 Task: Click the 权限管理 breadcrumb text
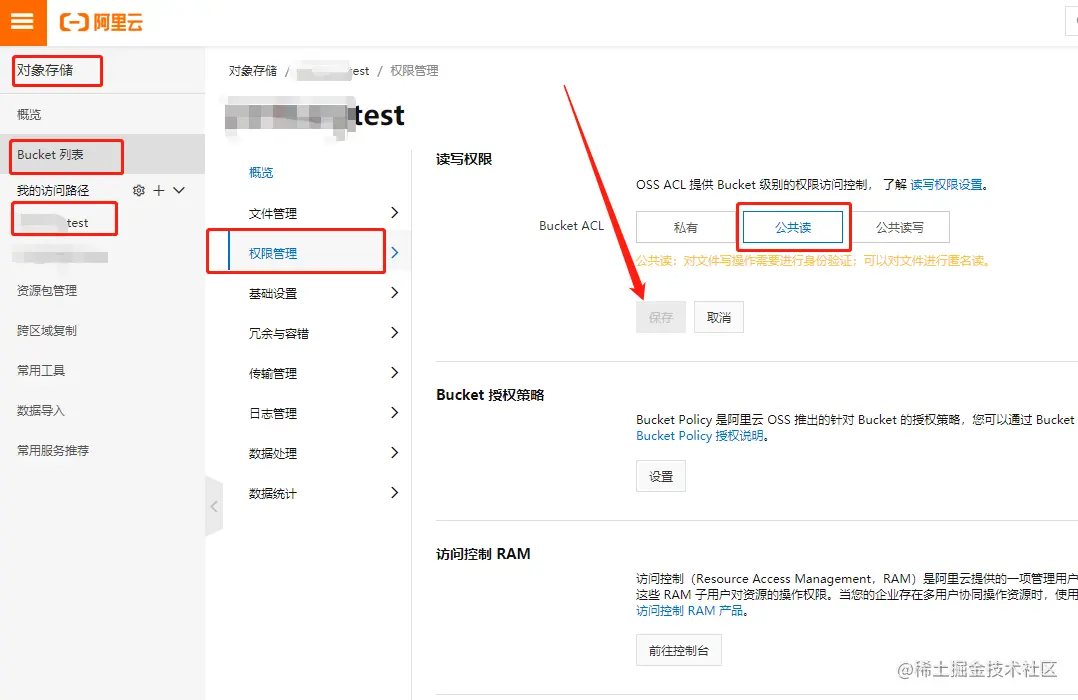coord(414,70)
